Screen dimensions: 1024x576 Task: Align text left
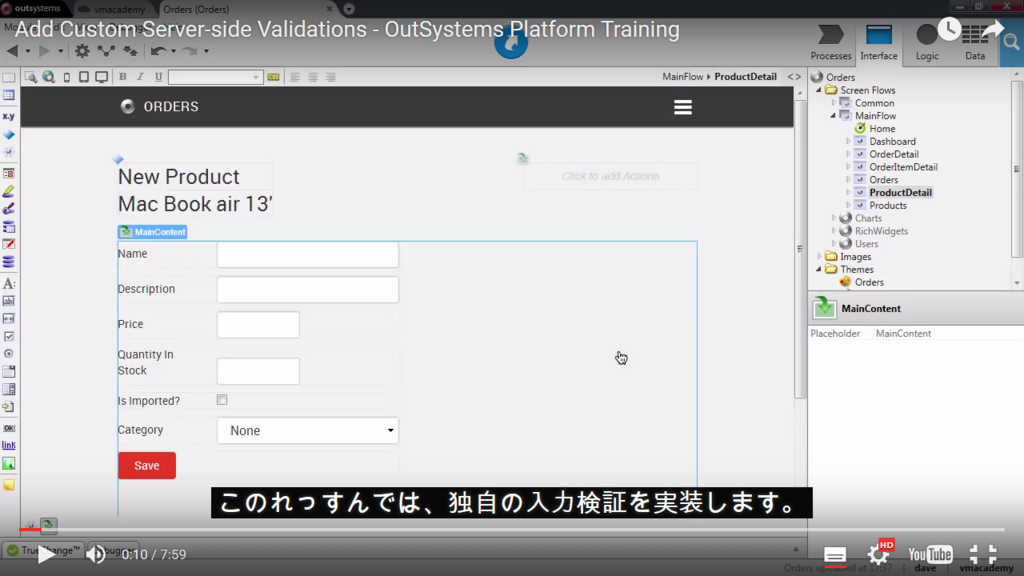point(295,77)
